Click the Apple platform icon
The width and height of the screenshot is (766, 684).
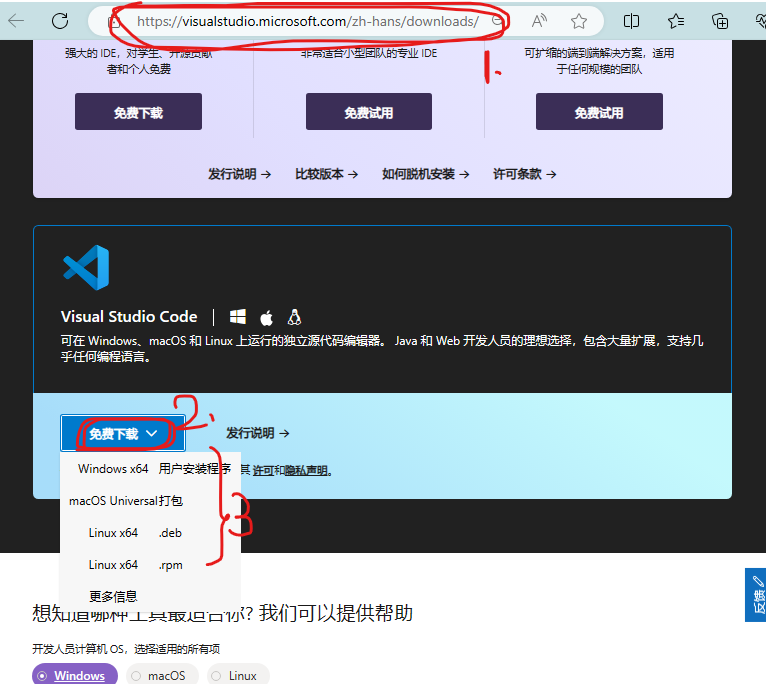click(266, 318)
